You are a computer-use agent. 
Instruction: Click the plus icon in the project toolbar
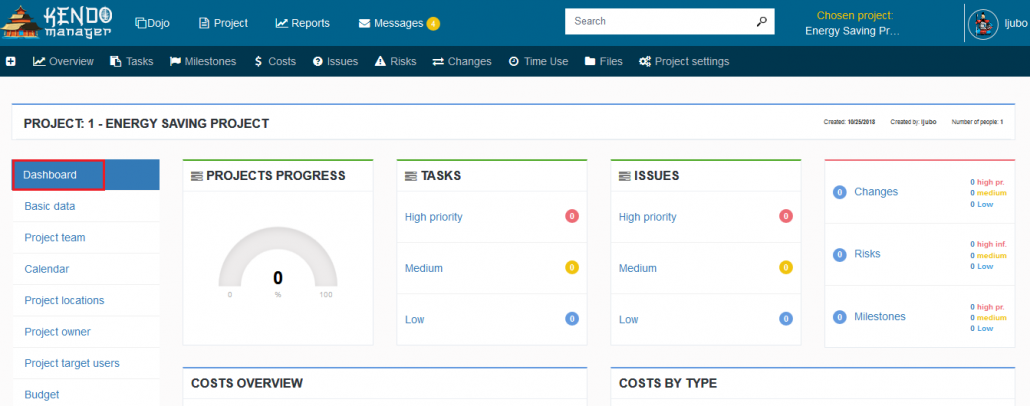[x=11, y=62]
